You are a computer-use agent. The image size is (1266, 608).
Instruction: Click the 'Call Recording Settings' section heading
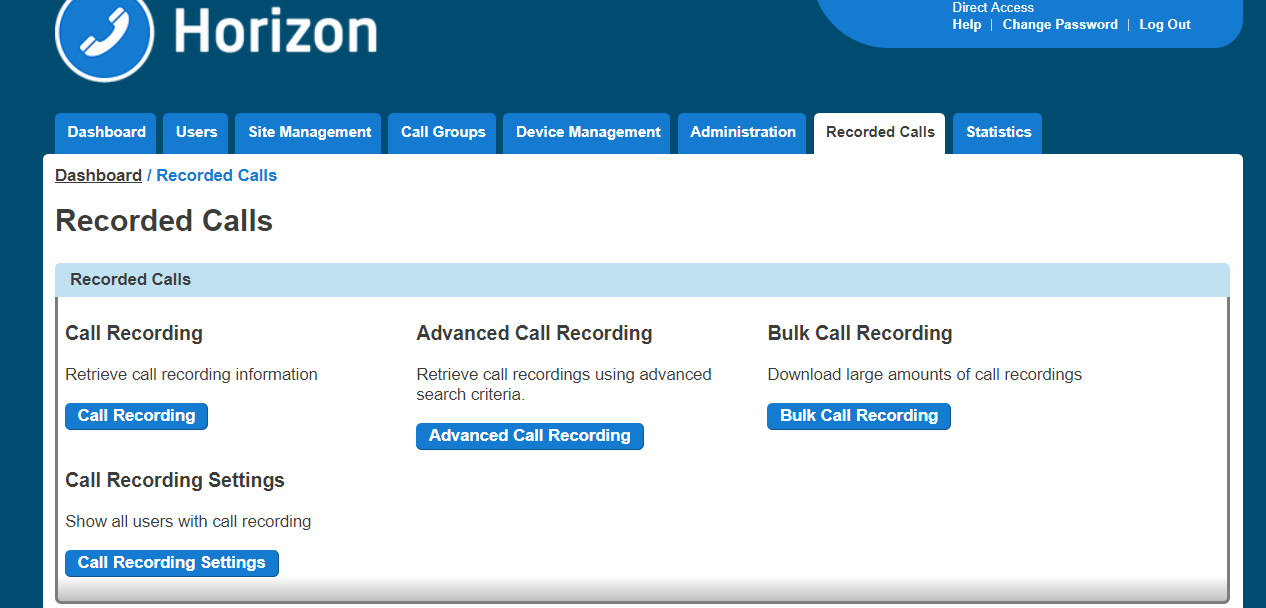click(175, 481)
